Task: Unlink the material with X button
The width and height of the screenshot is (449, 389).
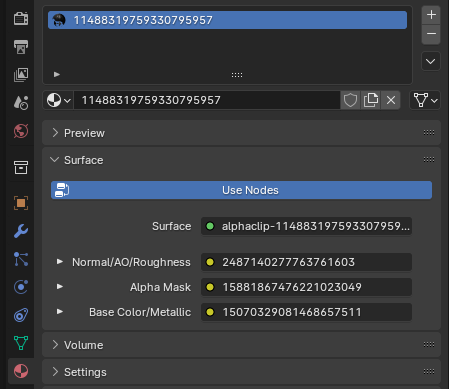Action: (x=391, y=100)
